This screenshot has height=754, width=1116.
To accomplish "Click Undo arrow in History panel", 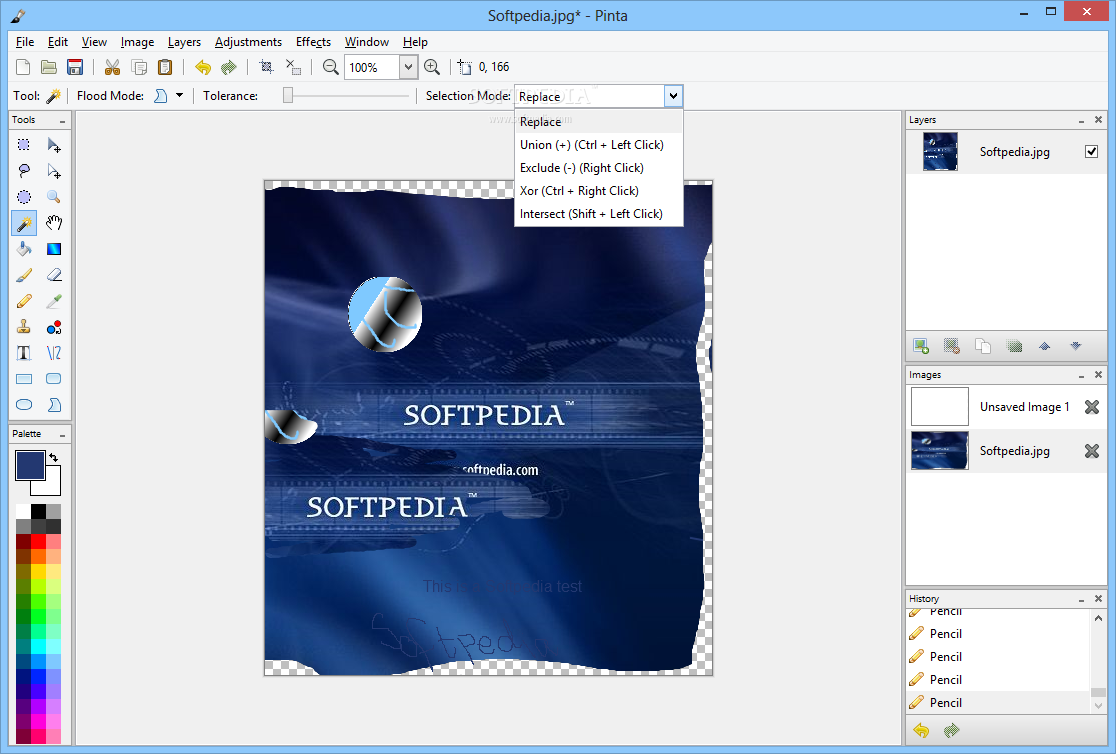I will pyautogui.click(x=921, y=730).
